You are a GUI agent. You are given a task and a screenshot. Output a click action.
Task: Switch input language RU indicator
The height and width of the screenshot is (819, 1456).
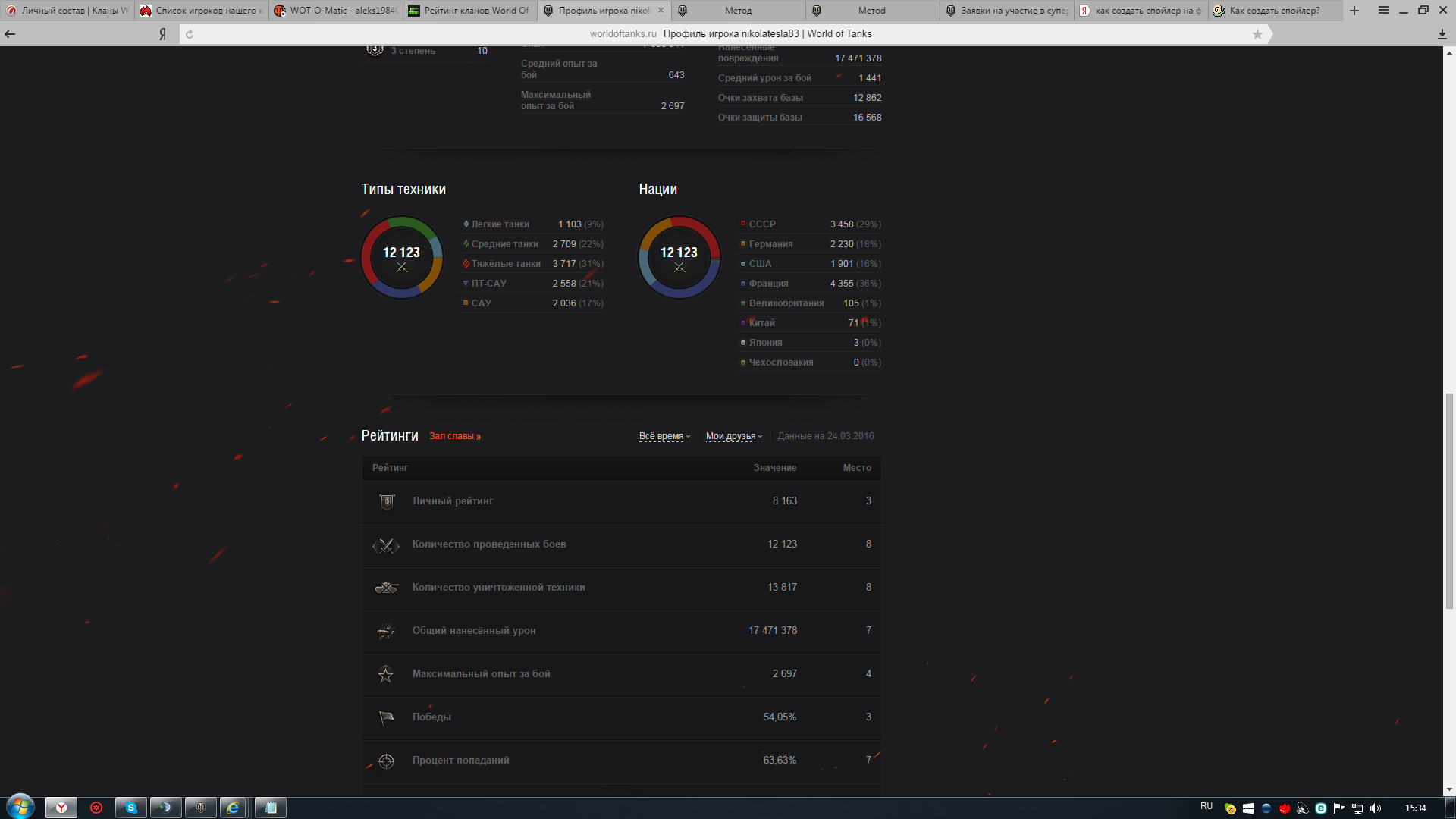1207,806
